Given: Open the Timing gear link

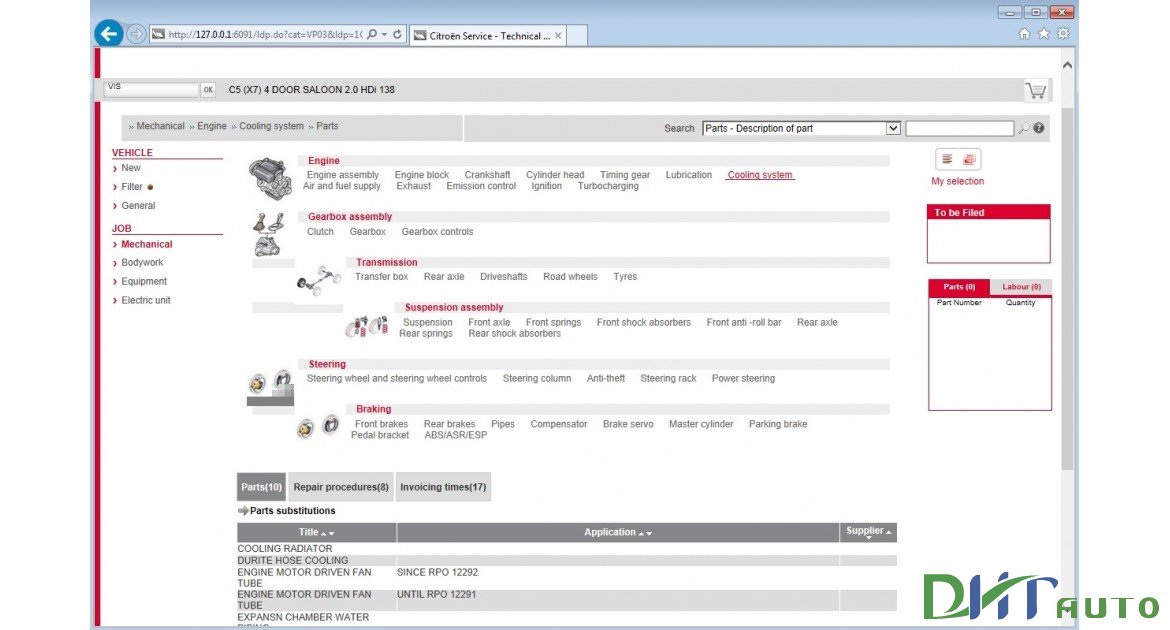Looking at the screenshot, I should (625, 175).
